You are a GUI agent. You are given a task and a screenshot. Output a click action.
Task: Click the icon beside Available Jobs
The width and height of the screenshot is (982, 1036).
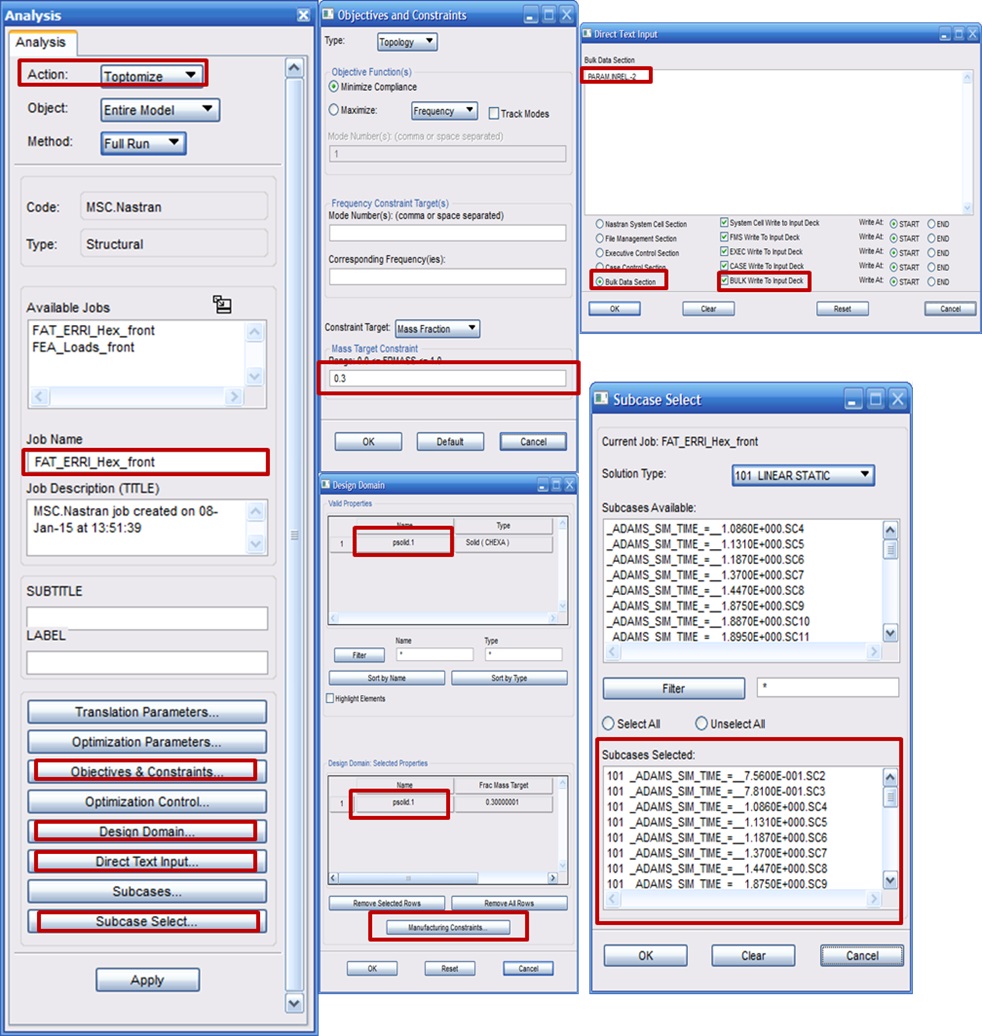[x=222, y=305]
